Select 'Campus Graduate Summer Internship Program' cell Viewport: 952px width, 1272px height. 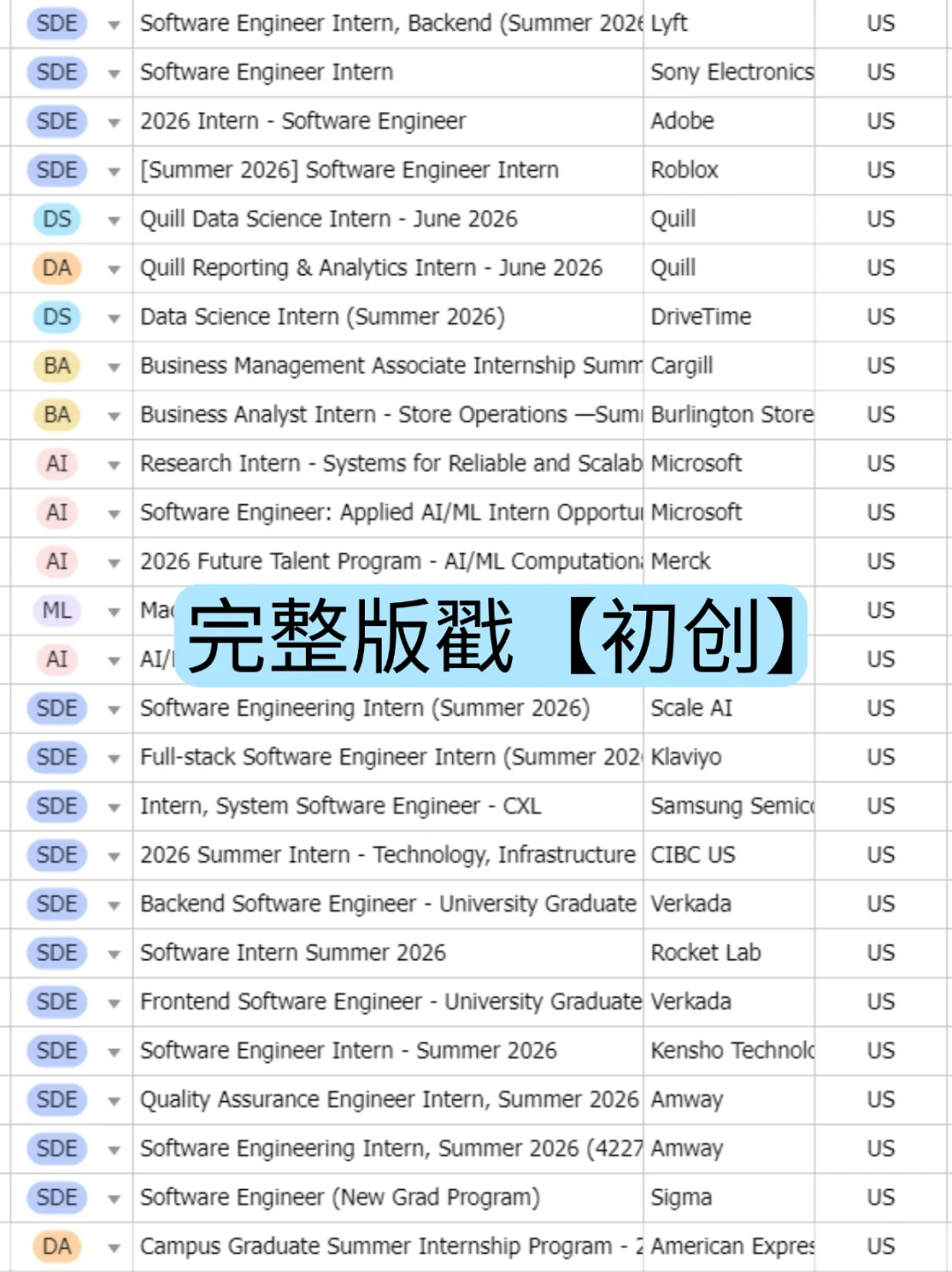(388, 1246)
